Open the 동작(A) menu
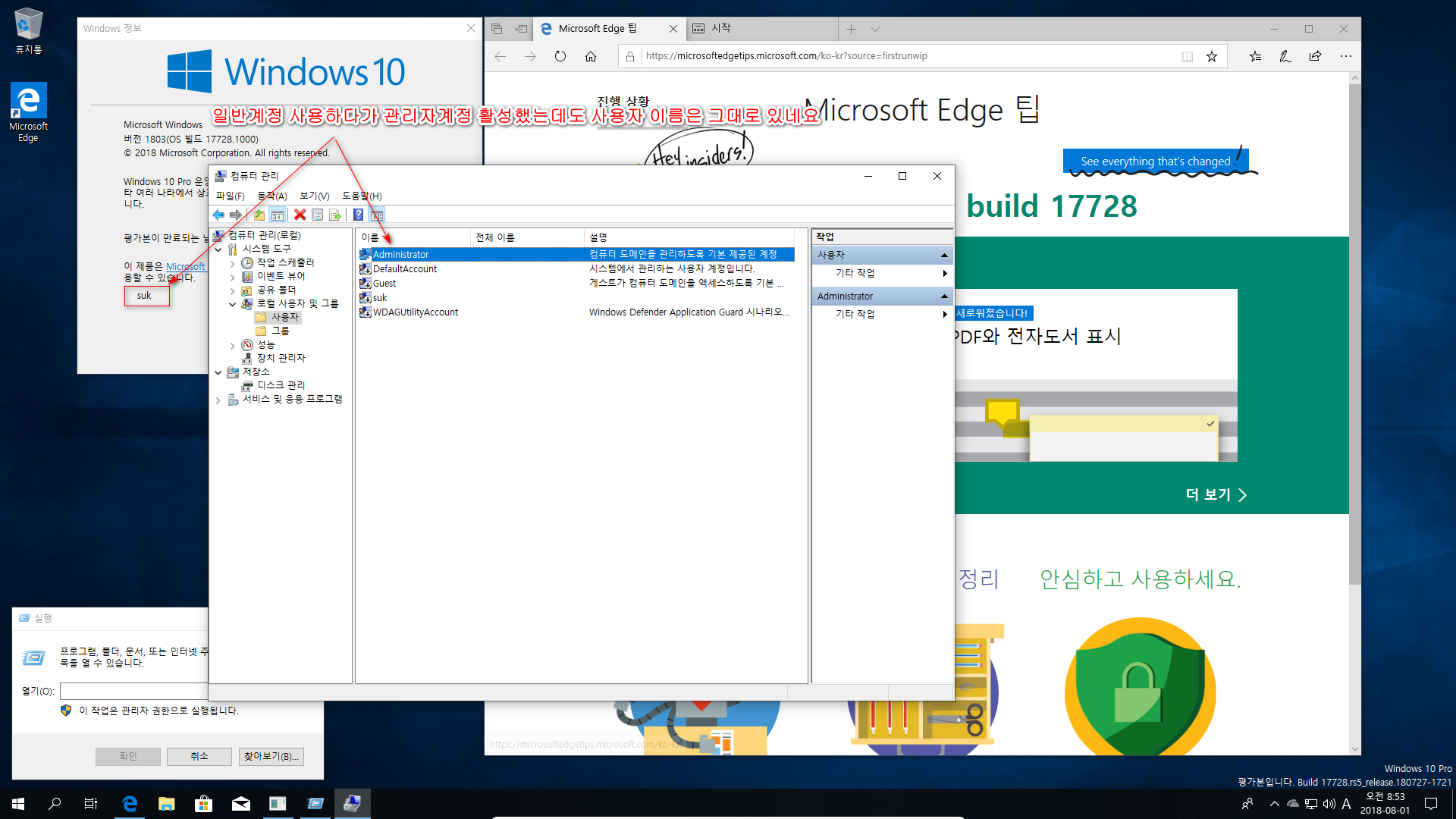 point(272,196)
